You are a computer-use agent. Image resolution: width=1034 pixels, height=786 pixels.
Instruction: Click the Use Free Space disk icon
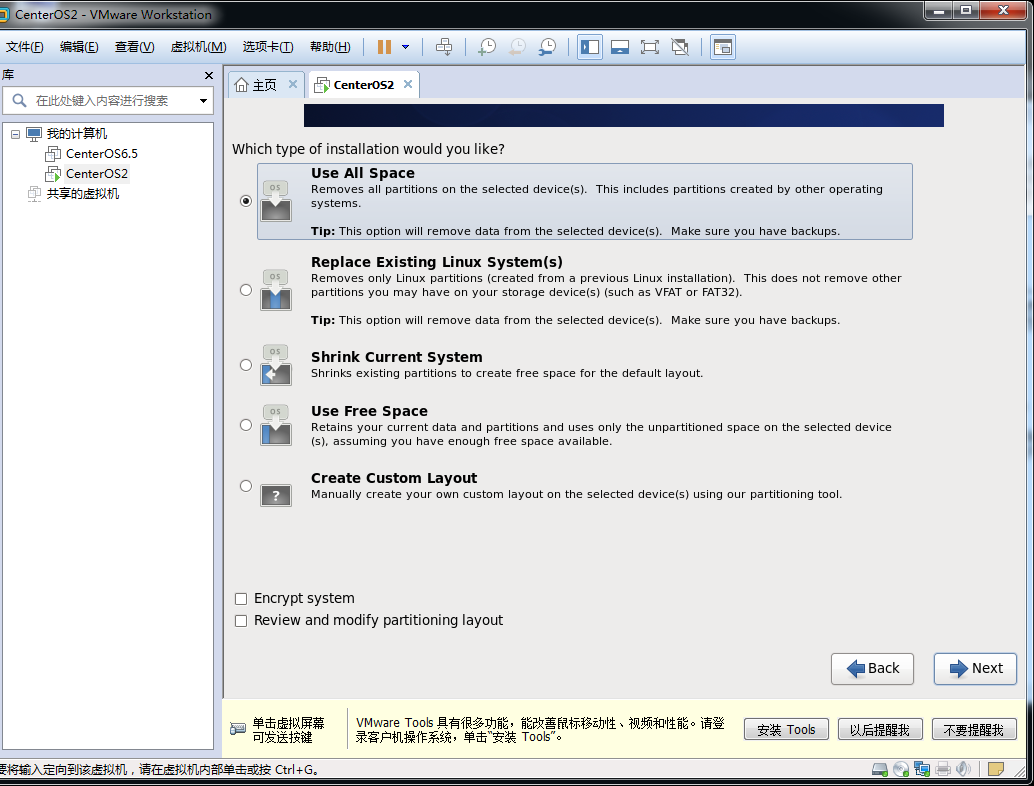[x=276, y=425]
